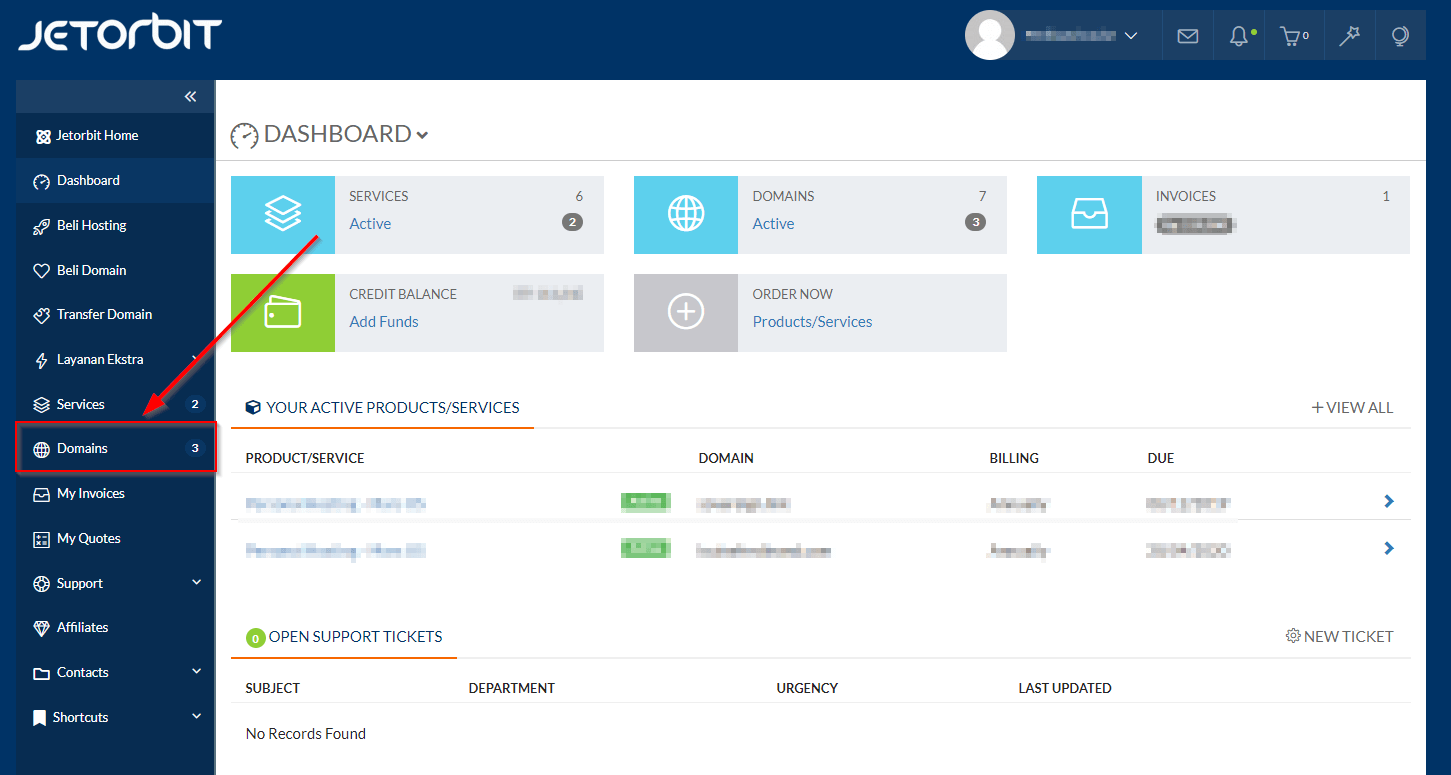Collapse the sidebar with double-chevron icon
This screenshot has height=775, width=1451.
[x=191, y=97]
